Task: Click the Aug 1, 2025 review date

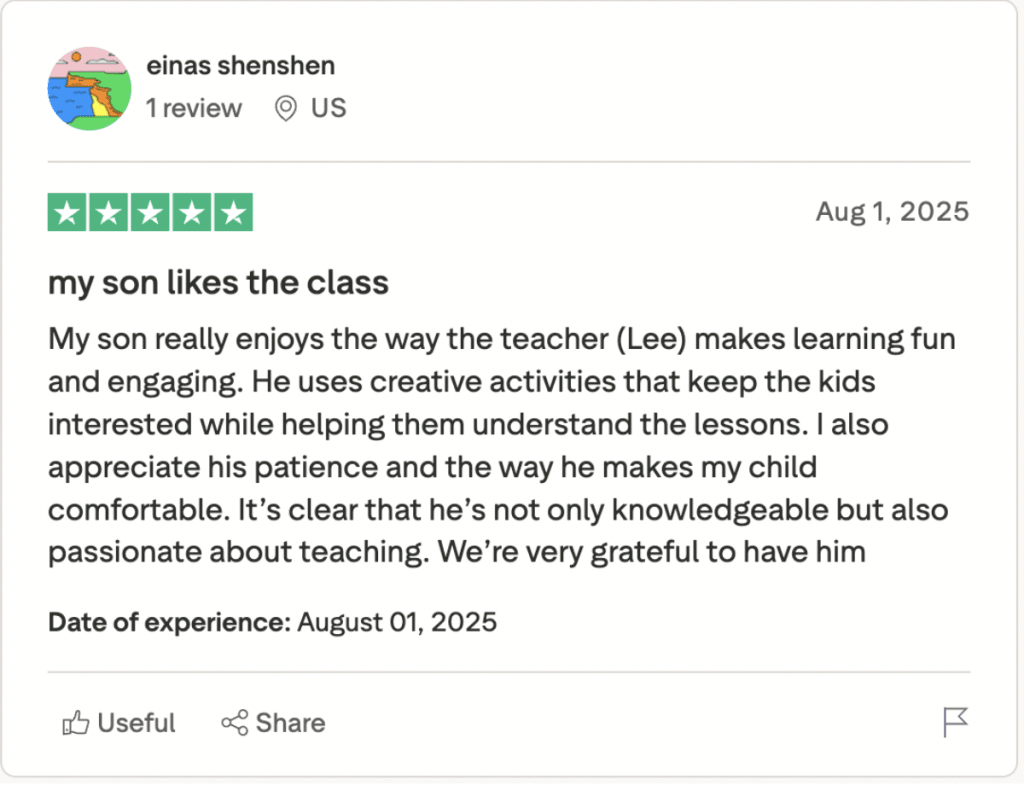Action: pos(892,211)
